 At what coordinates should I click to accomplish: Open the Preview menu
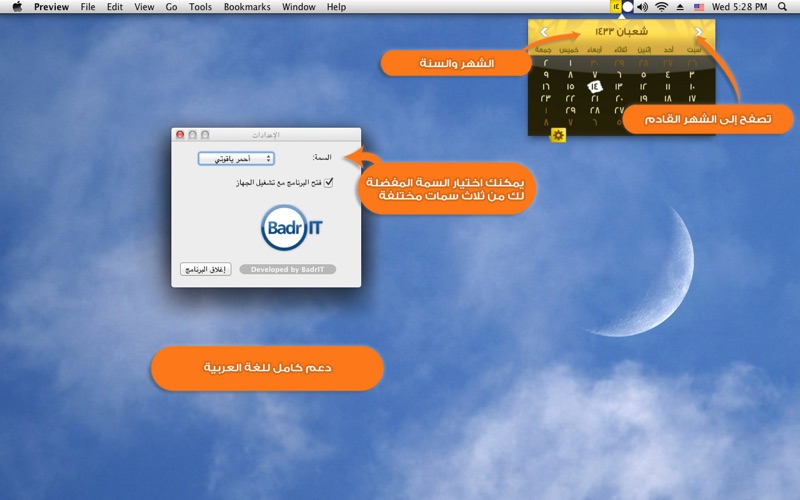51,7
